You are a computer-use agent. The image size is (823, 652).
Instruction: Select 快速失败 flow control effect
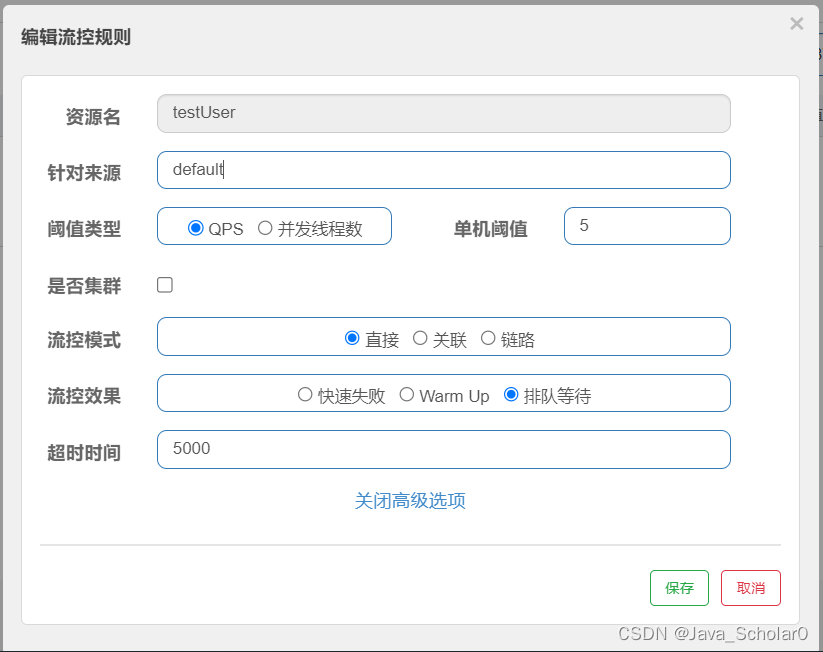pyautogui.click(x=305, y=394)
